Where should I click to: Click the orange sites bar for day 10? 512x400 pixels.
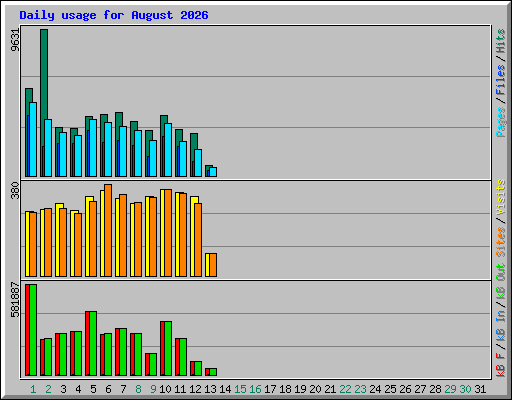pos(168,233)
